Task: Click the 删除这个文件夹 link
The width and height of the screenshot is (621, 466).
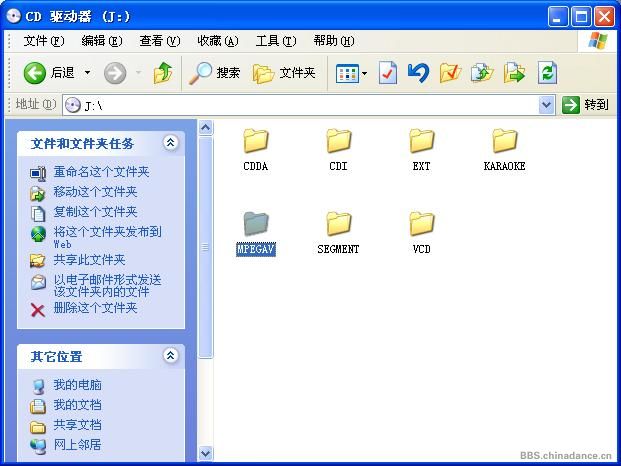Action: tap(95, 309)
